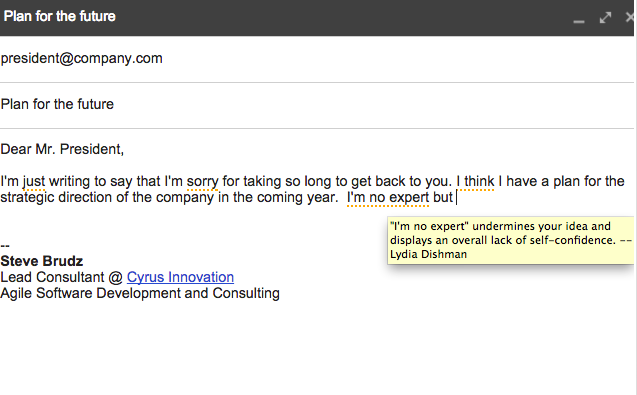Open the Cyrus Innovation link
The width and height of the screenshot is (637, 395).
pos(180,277)
